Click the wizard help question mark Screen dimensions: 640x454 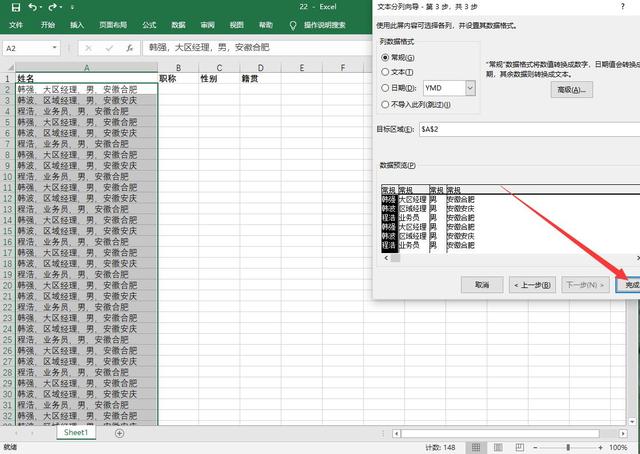coord(622,7)
